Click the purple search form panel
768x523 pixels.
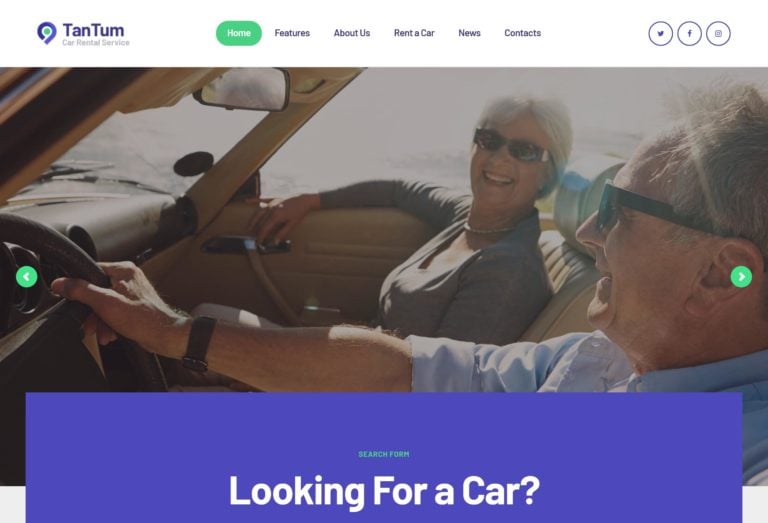pos(384,457)
